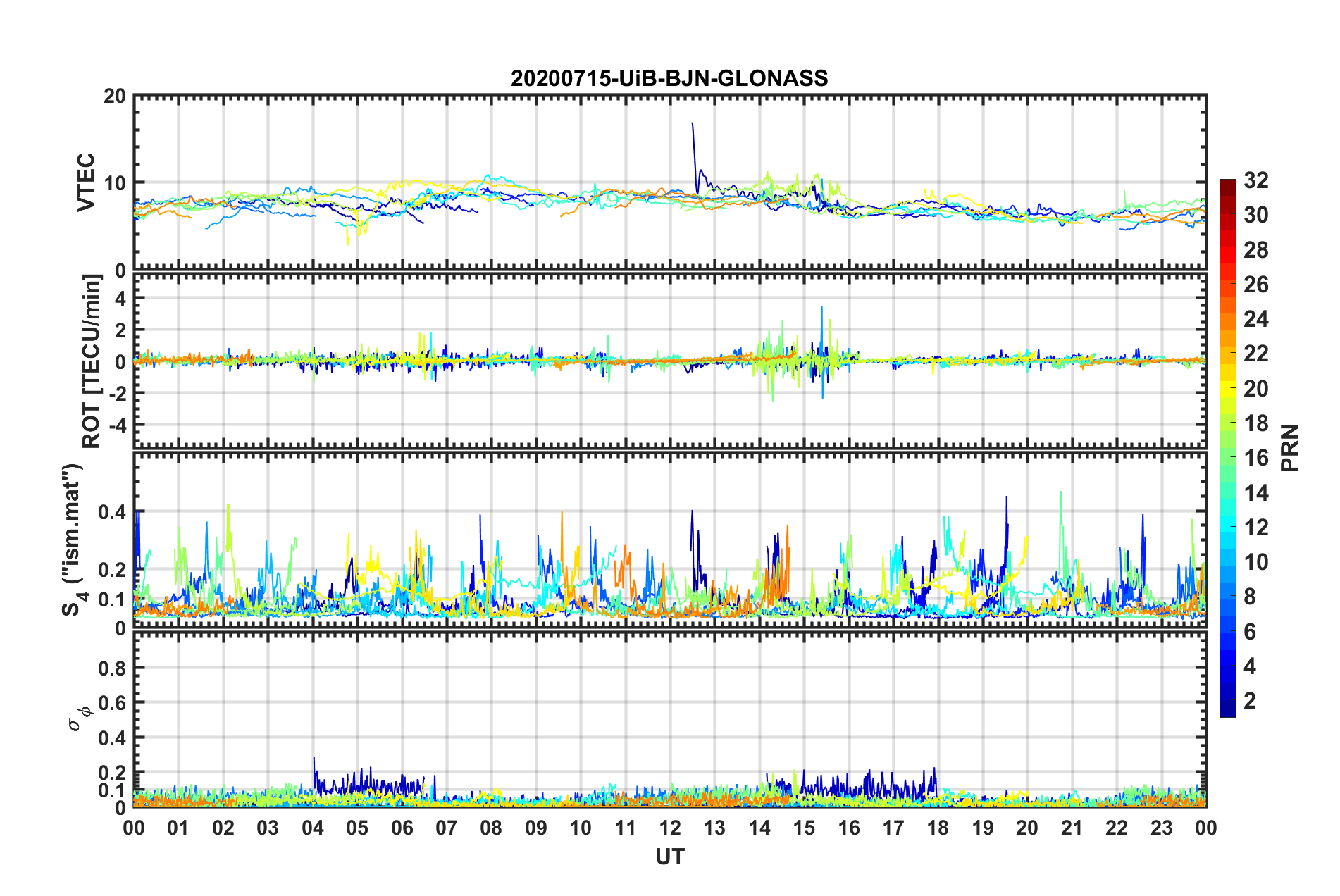Click the S4 ("ism.mat") axis label
1340x896 pixels.
click(x=74, y=540)
